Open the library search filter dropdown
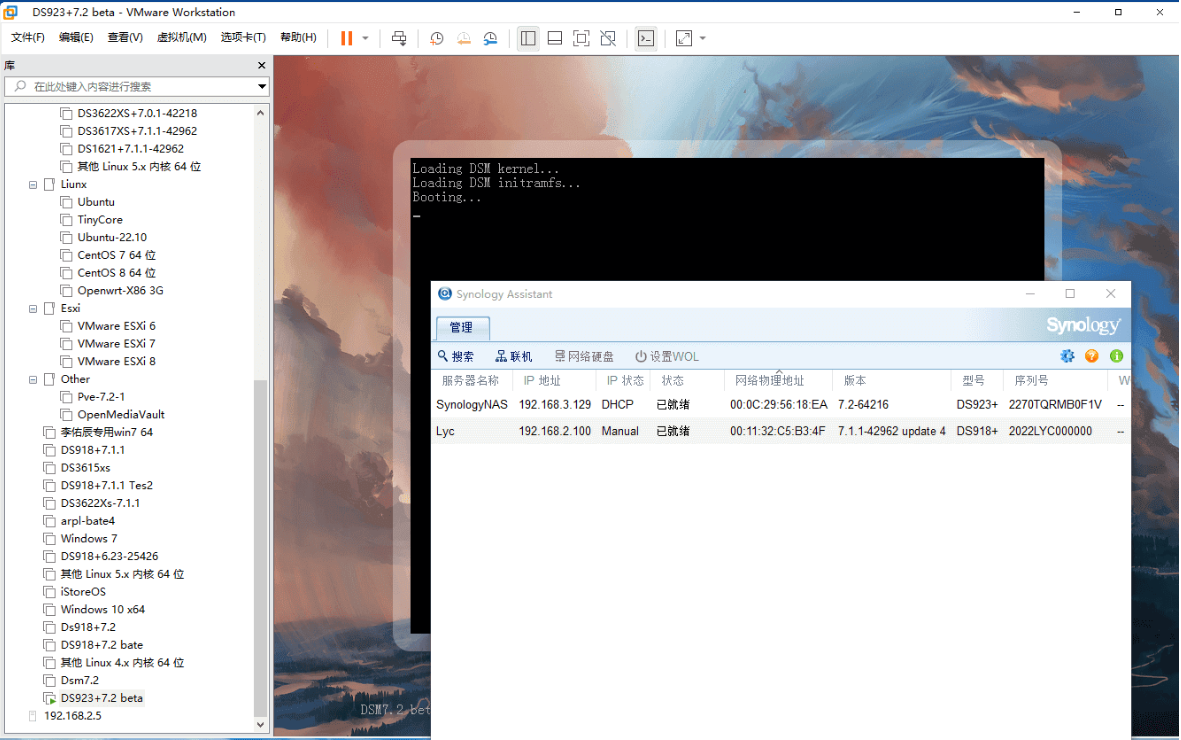 tap(262, 87)
